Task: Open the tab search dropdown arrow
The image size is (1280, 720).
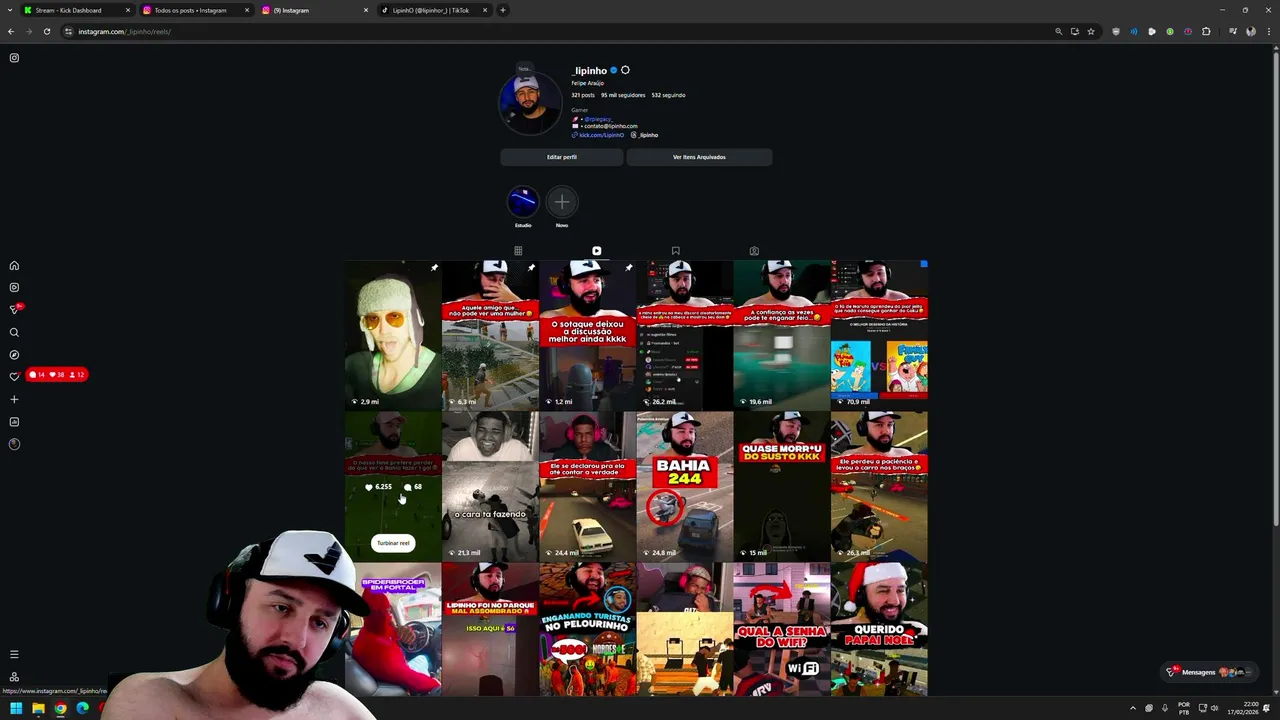Action: pyautogui.click(x=10, y=10)
